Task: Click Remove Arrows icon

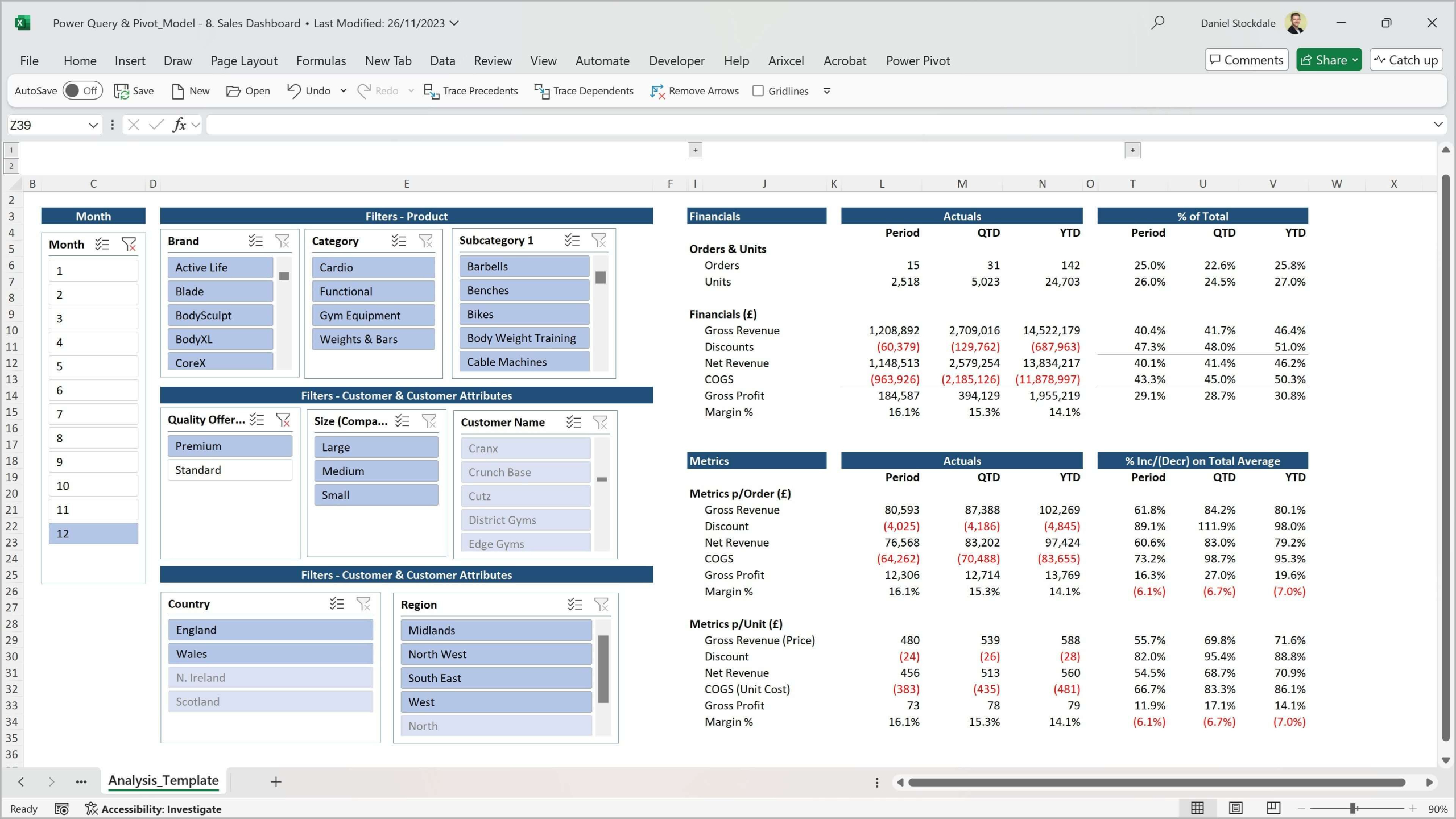Action: pos(657,91)
